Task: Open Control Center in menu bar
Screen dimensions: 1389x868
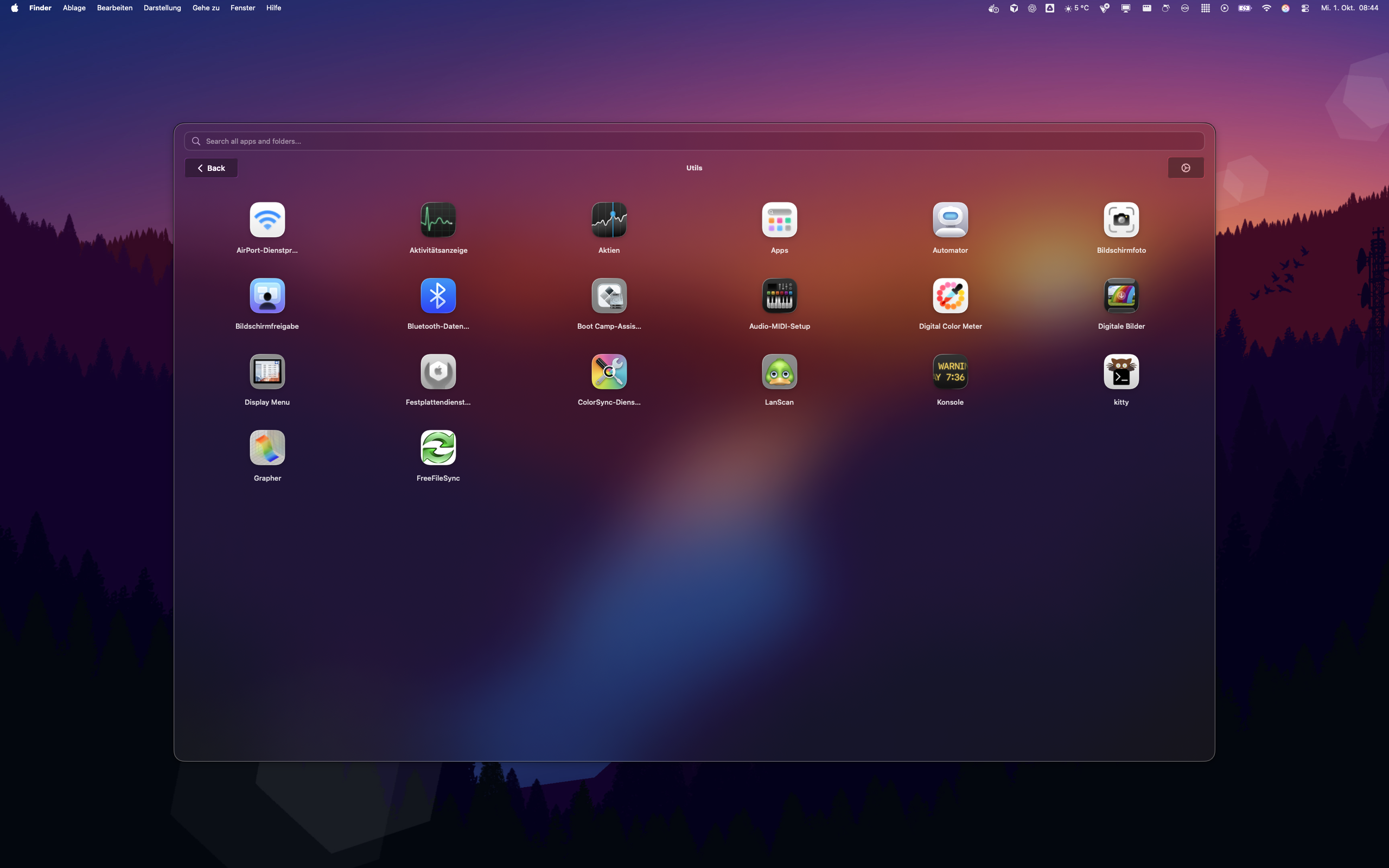Action: click(1304, 8)
